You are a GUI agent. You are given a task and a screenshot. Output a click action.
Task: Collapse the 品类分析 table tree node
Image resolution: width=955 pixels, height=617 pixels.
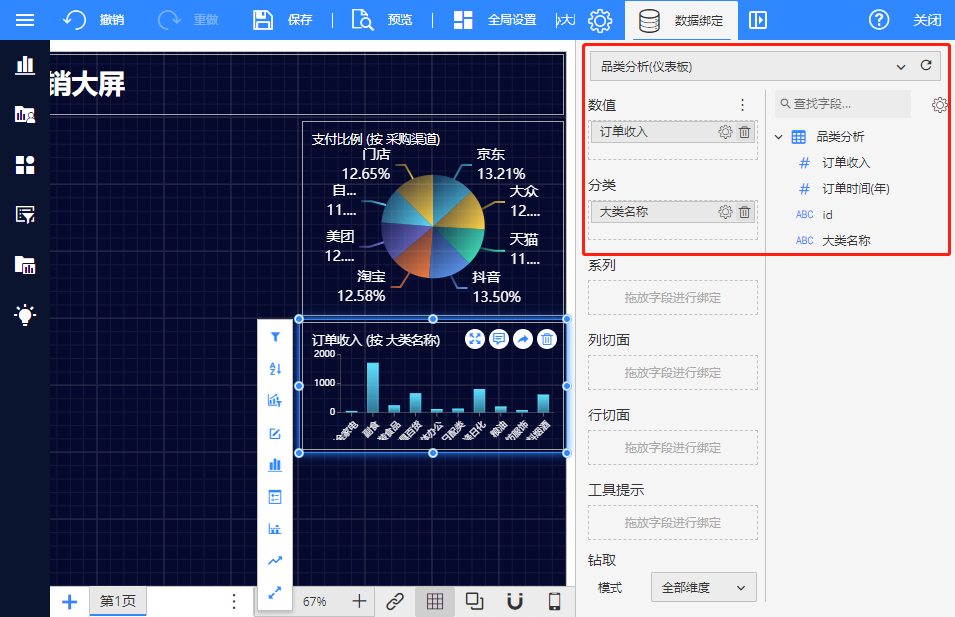[779, 137]
